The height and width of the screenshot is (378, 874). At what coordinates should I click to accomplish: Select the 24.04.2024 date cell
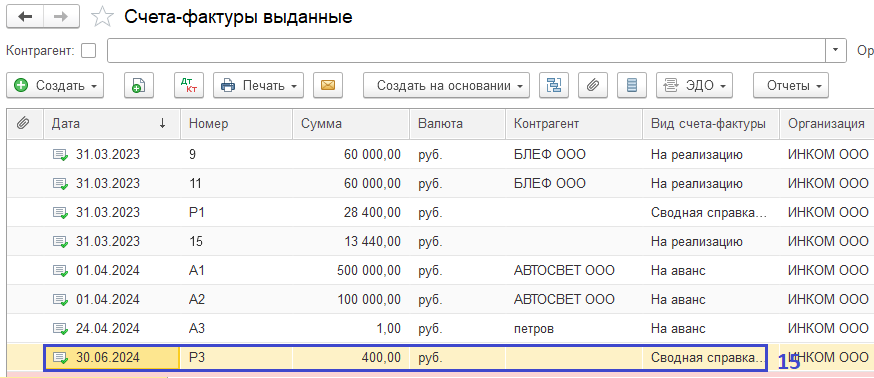click(111, 329)
